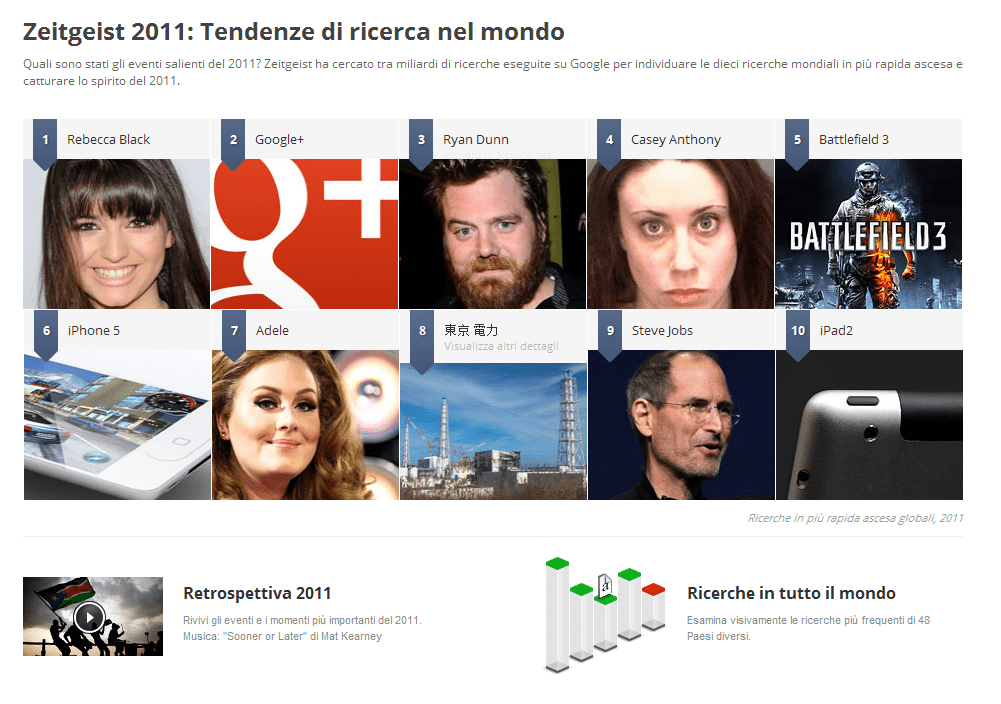This screenshot has height=704, width=1001.
Task: Click the Casey Anthony title label
Action: (675, 139)
